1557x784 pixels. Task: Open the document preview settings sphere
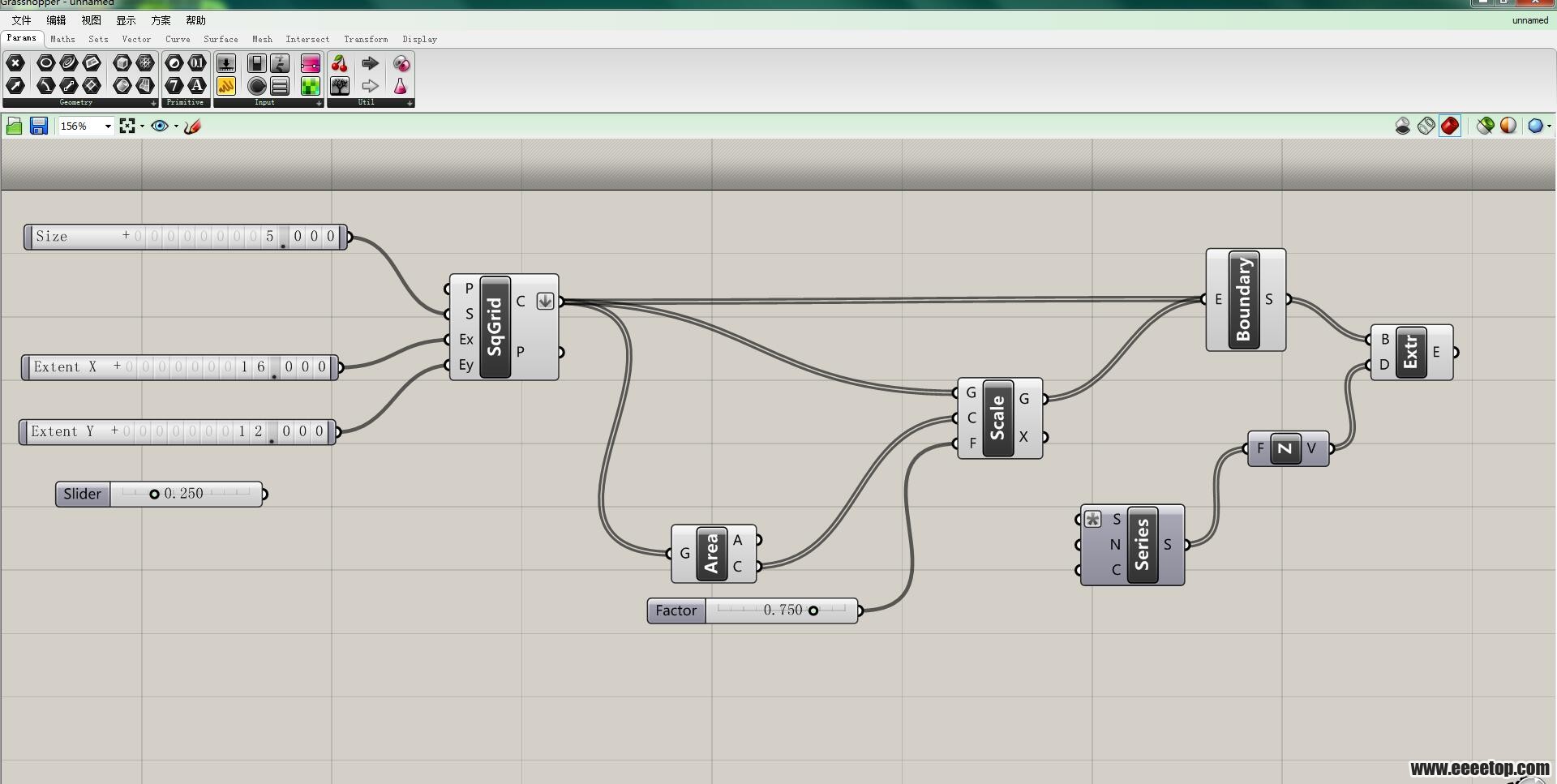tap(1508, 126)
